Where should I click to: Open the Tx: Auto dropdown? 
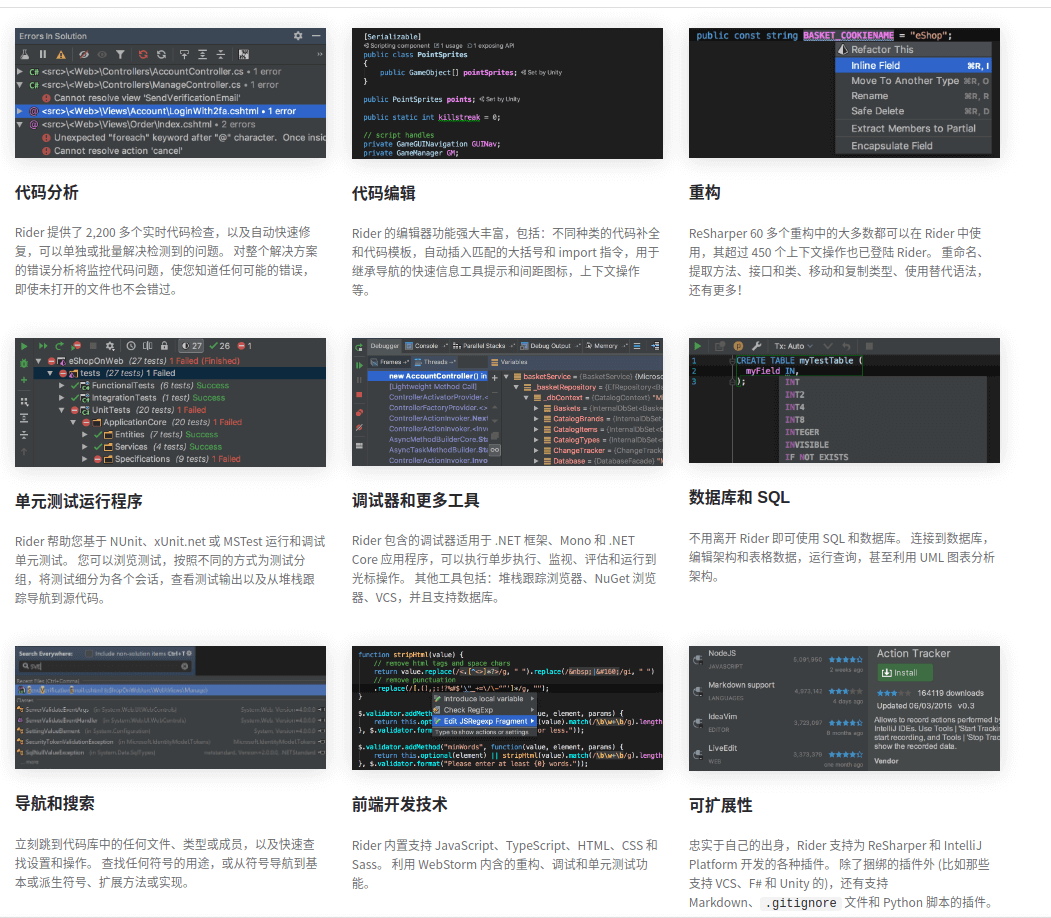point(794,346)
